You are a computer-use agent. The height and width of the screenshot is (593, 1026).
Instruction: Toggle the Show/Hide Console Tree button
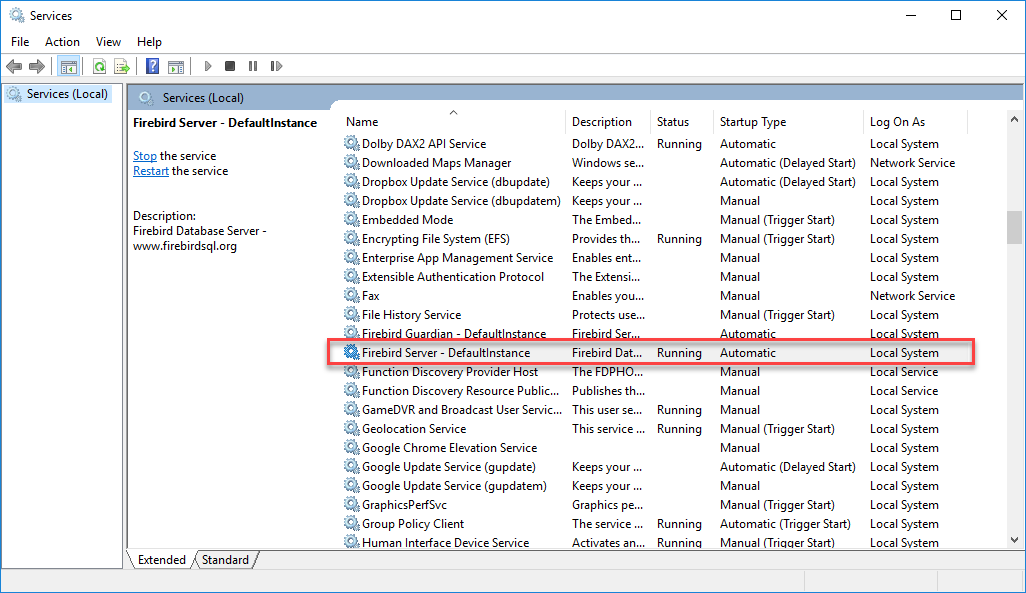tap(69, 66)
